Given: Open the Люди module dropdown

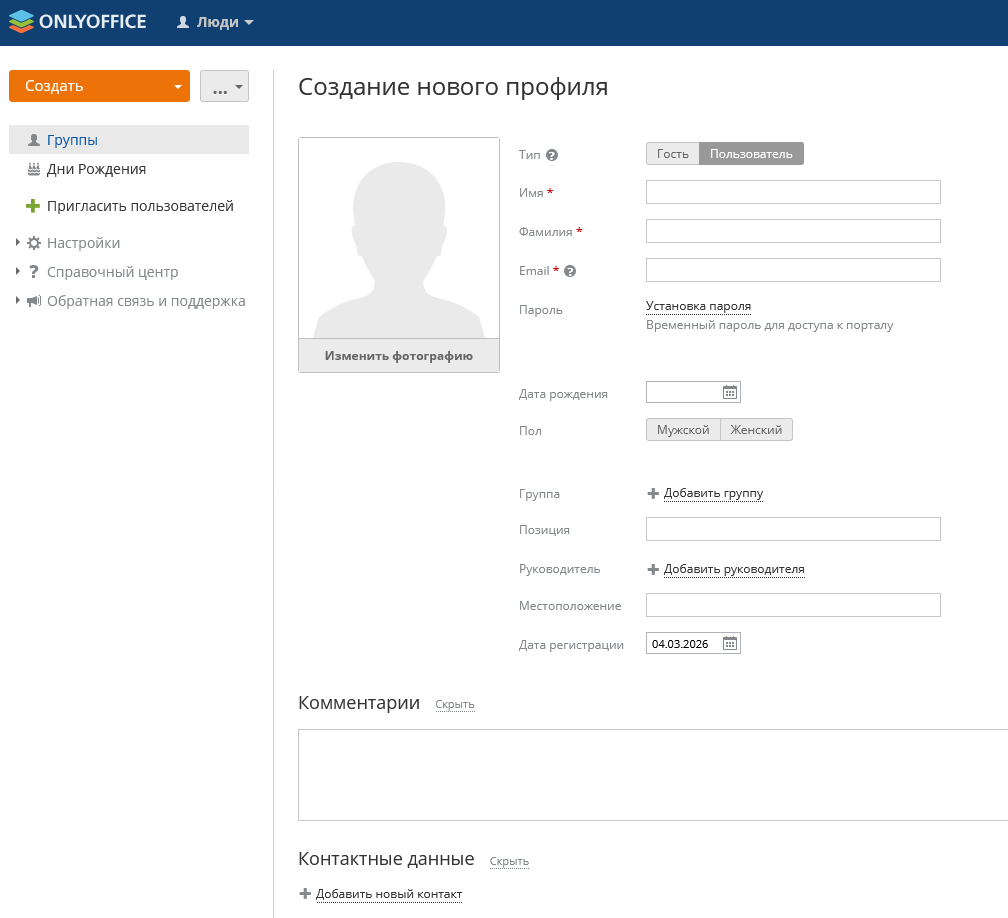Looking at the screenshot, I should coord(215,22).
